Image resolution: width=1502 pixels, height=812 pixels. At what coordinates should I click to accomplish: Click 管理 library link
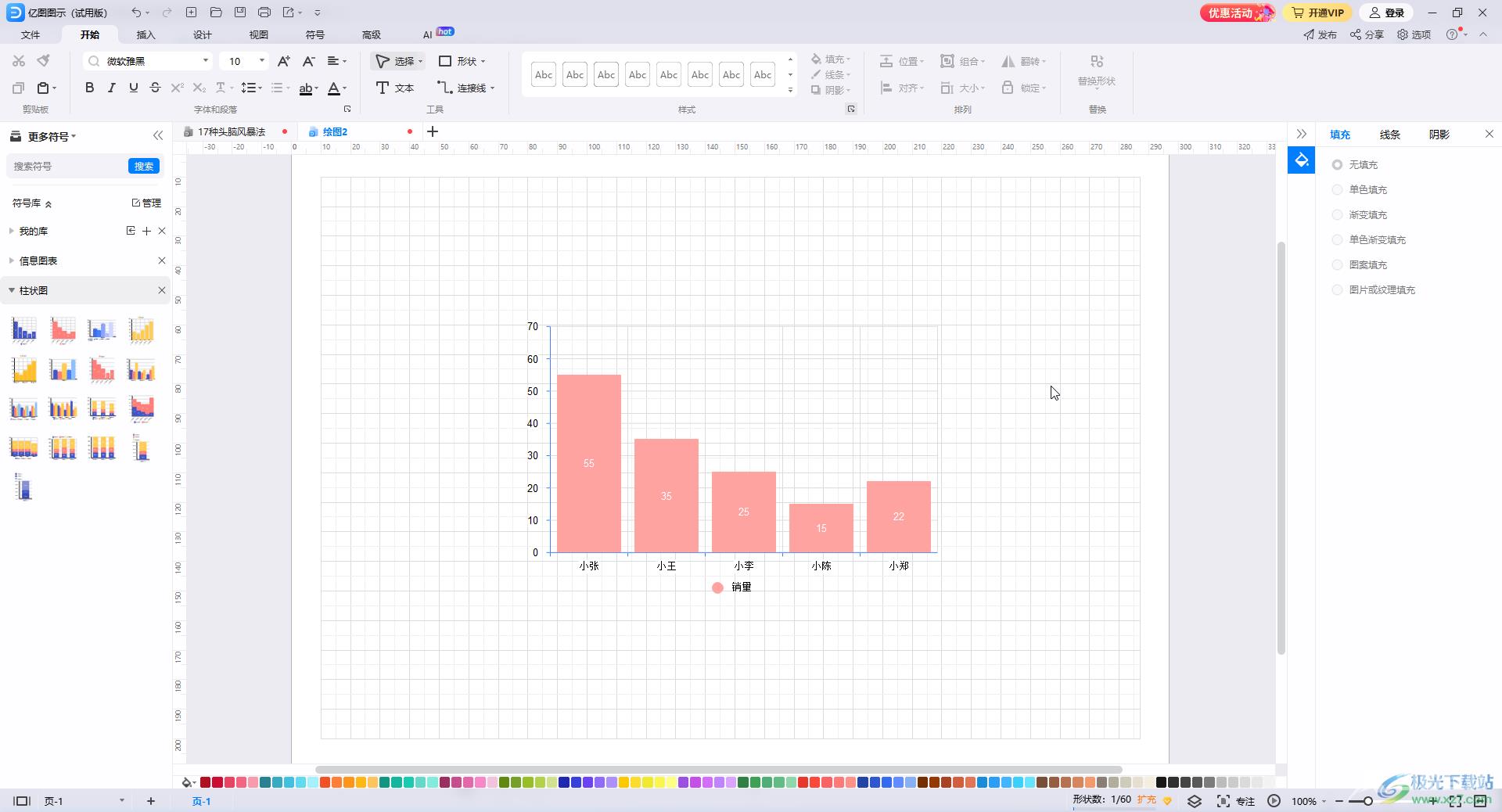(146, 203)
